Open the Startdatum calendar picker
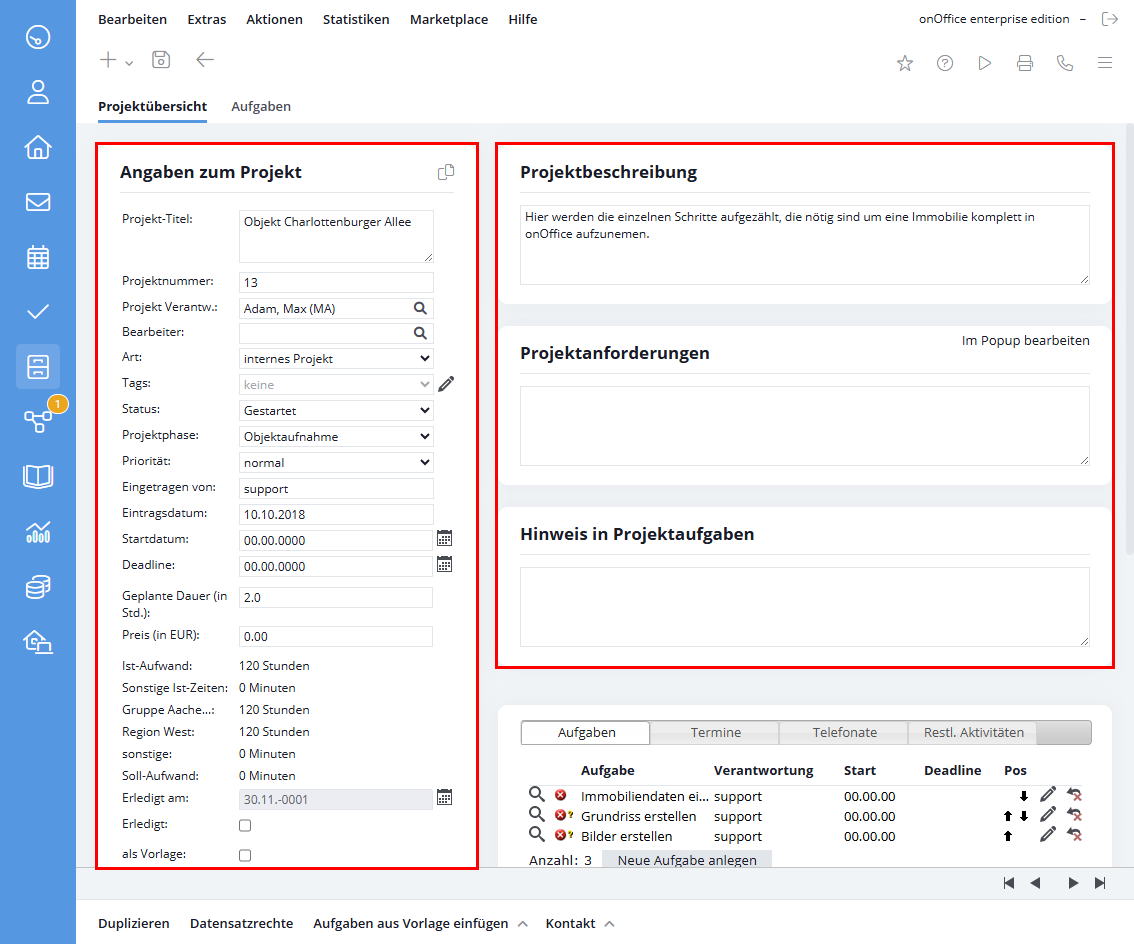1134x944 pixels. coord(445,539)
